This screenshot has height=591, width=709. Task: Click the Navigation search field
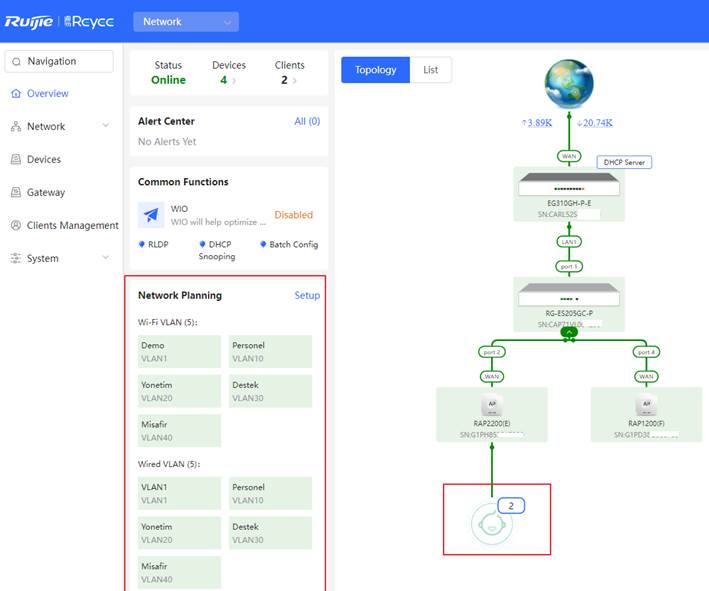pyautogui.click(x=59, y=62)
